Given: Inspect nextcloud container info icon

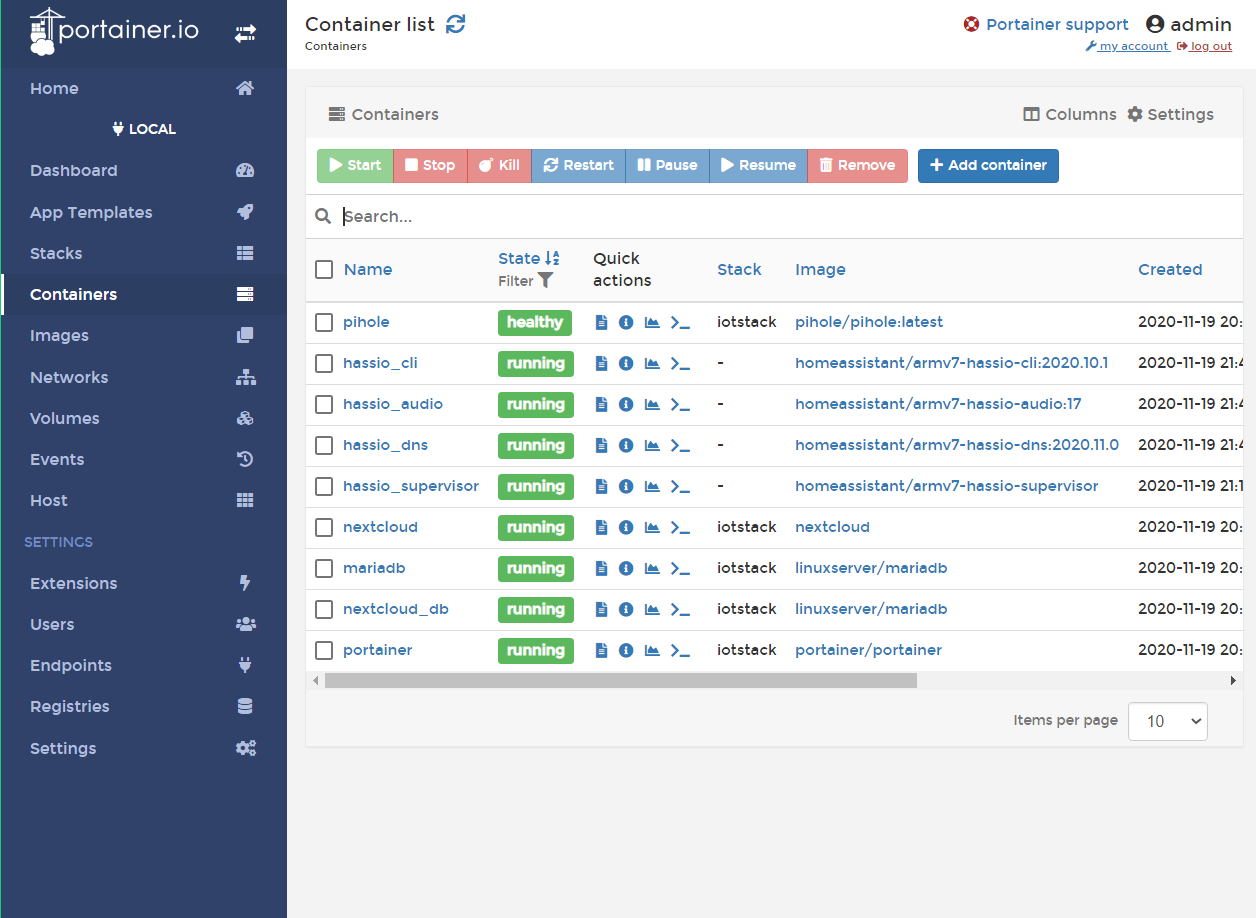Looking at the screenshot, I should point(626,527).
